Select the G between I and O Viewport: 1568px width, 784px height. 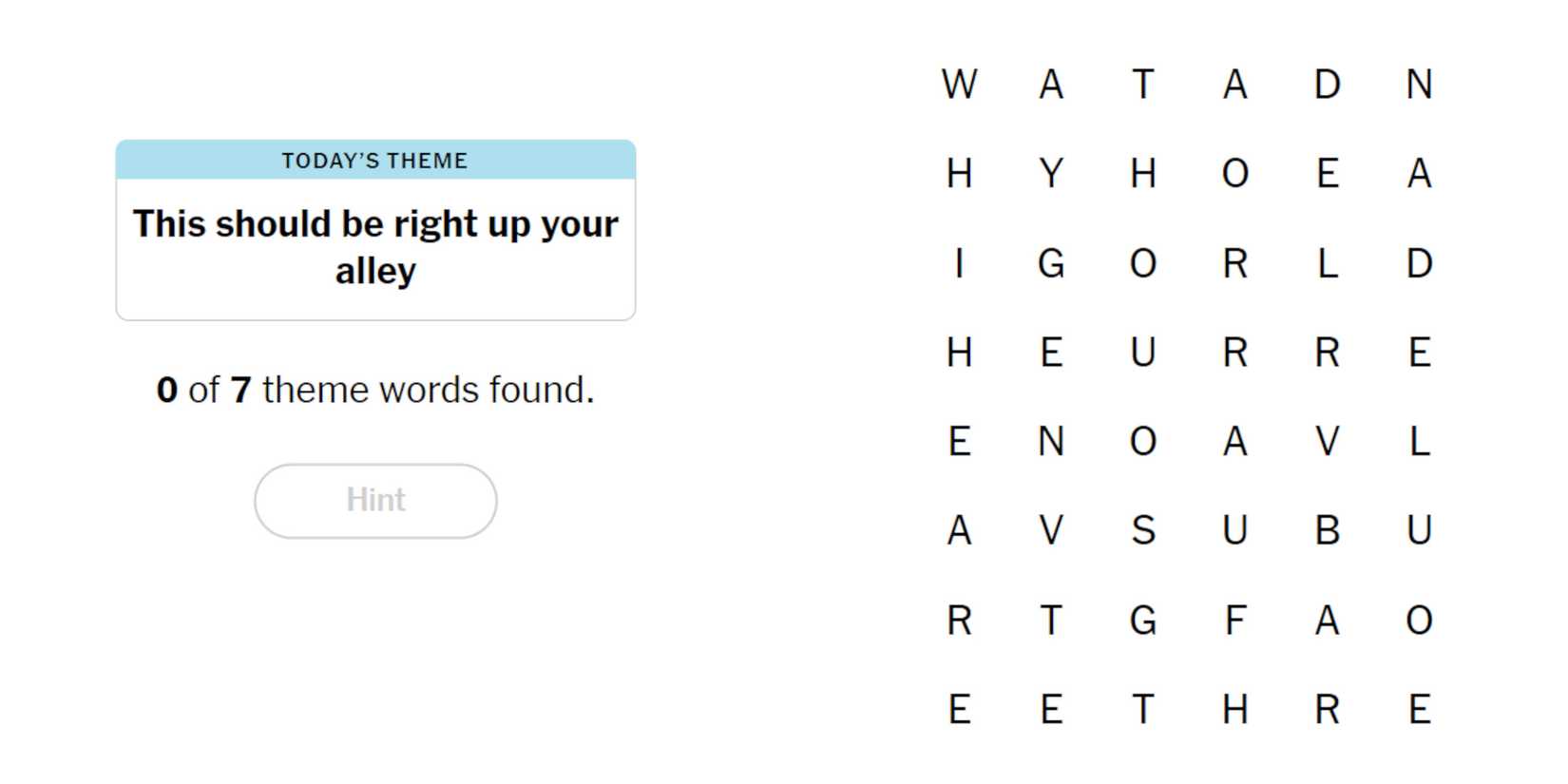coord(1051,263)
